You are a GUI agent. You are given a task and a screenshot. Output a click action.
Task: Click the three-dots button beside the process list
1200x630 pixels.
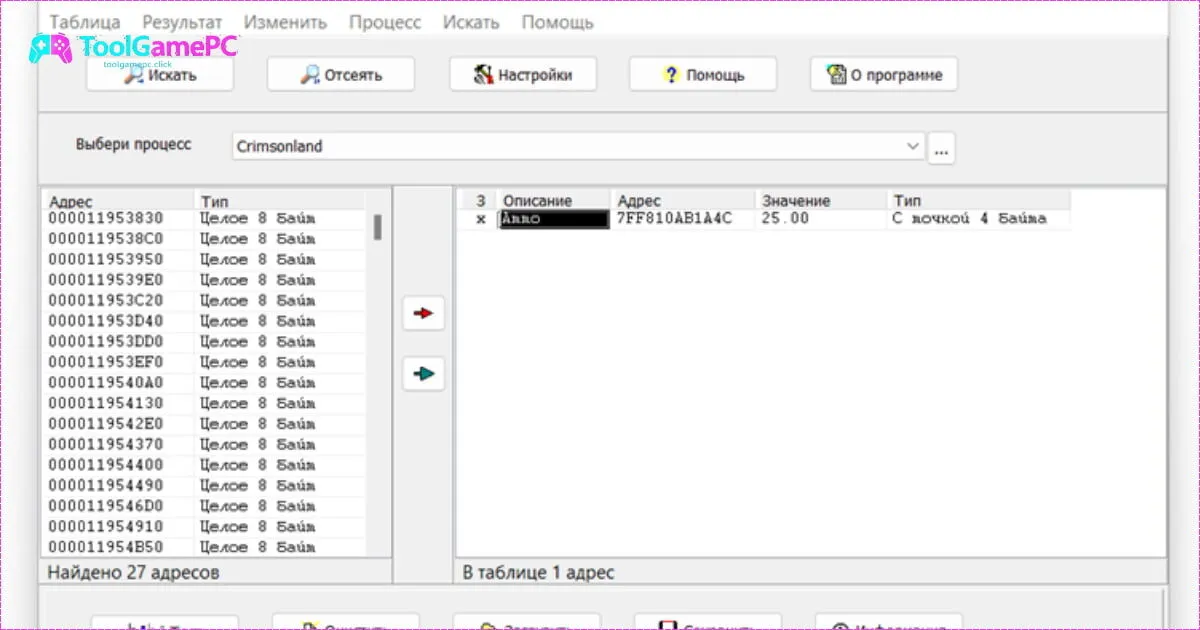pos(941,148)
